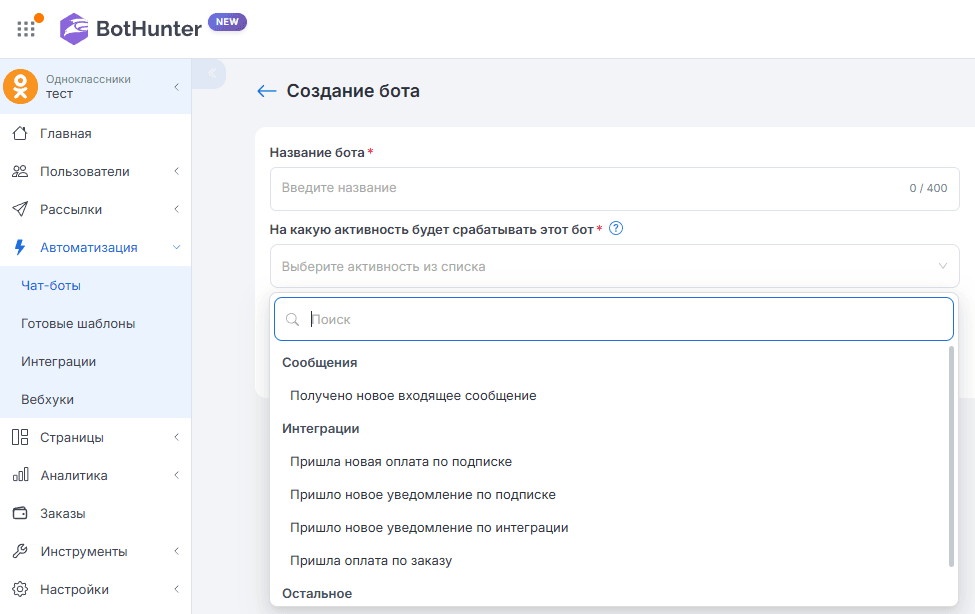Viewport: 975px width, 614px height.
Task: Choose Пришло новое уведомление по подписке
Action: (423, 495)
